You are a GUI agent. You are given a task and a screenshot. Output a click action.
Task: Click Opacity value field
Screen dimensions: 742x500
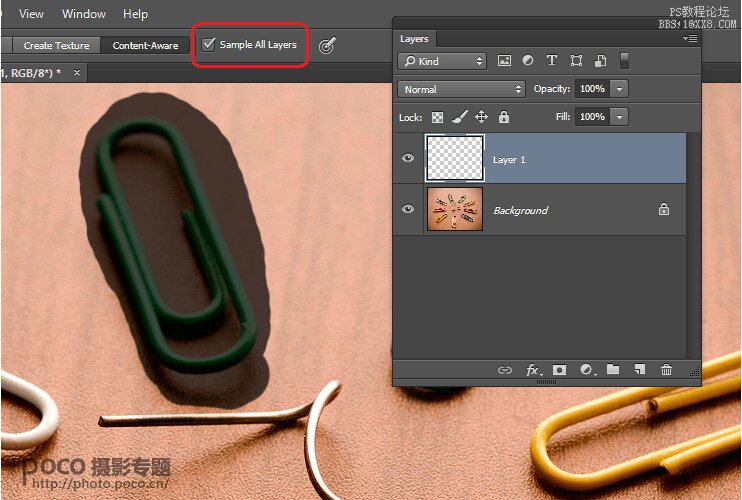[592, 89]
